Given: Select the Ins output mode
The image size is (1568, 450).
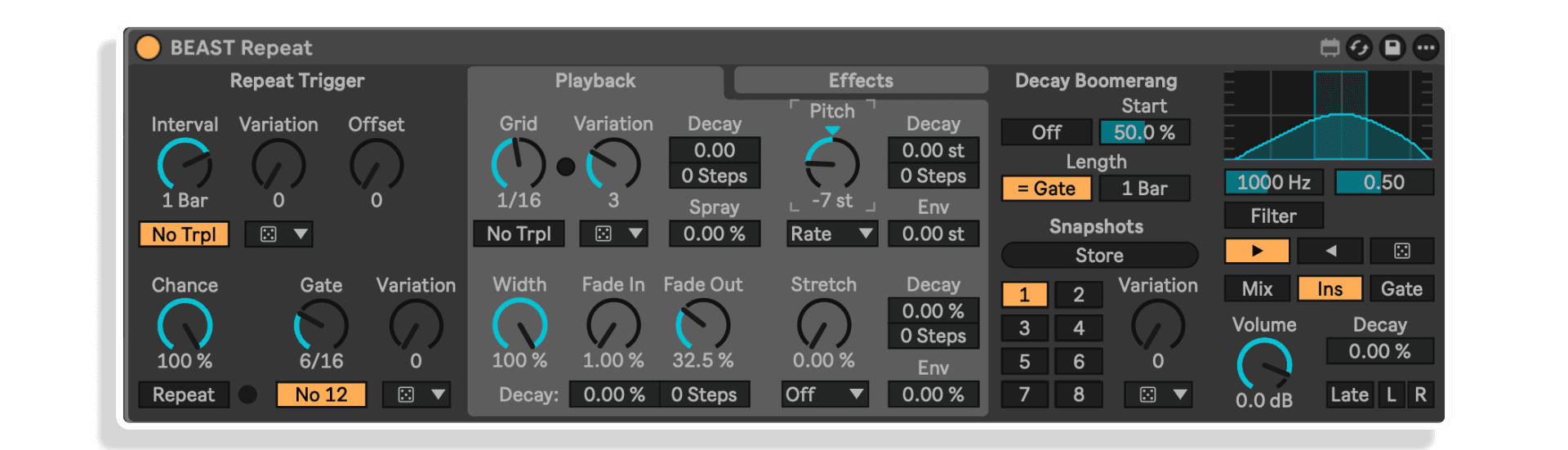Looking at the screenshot, I should click(x=1330, y=289).
